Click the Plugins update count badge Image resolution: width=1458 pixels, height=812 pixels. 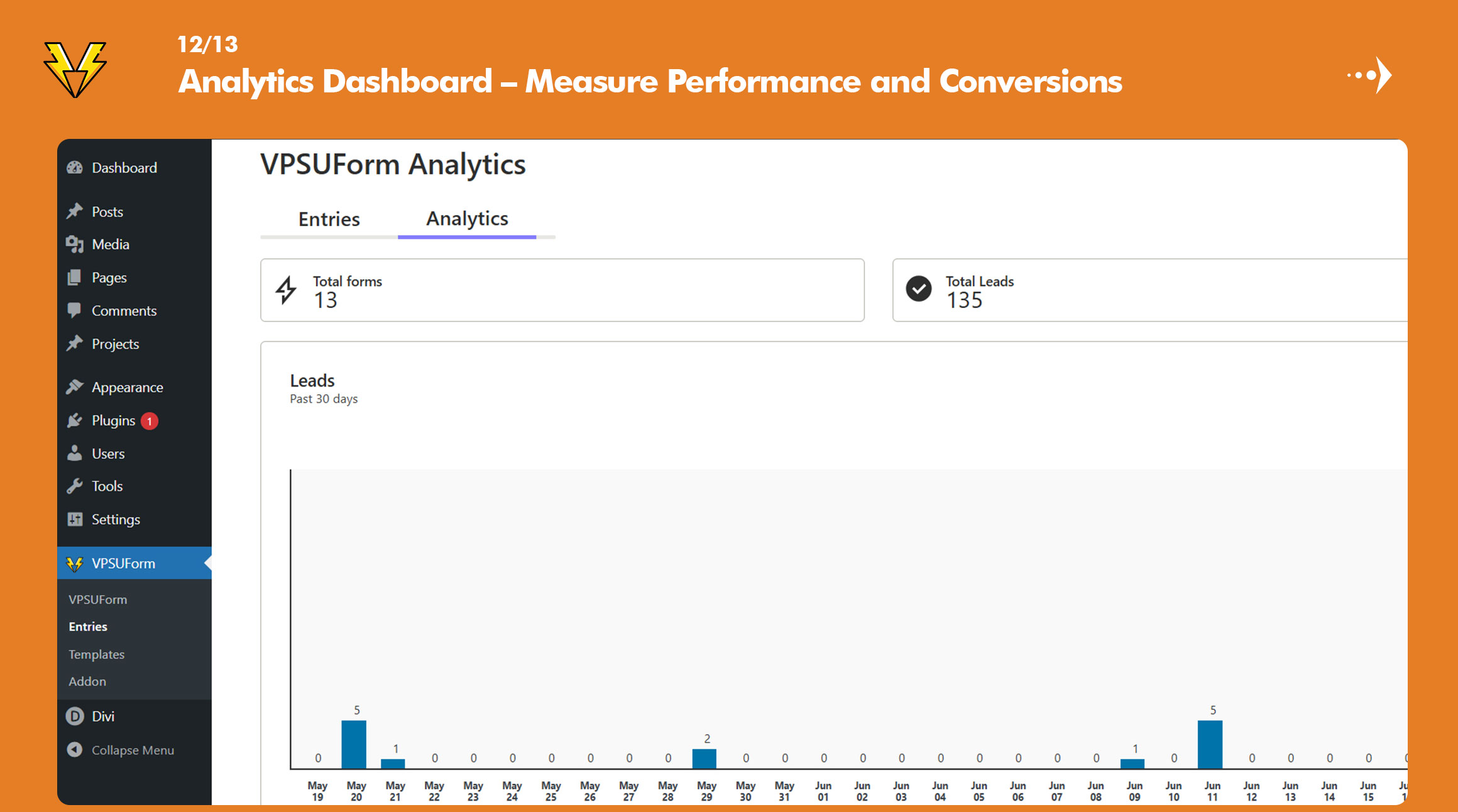pos(150,421)
